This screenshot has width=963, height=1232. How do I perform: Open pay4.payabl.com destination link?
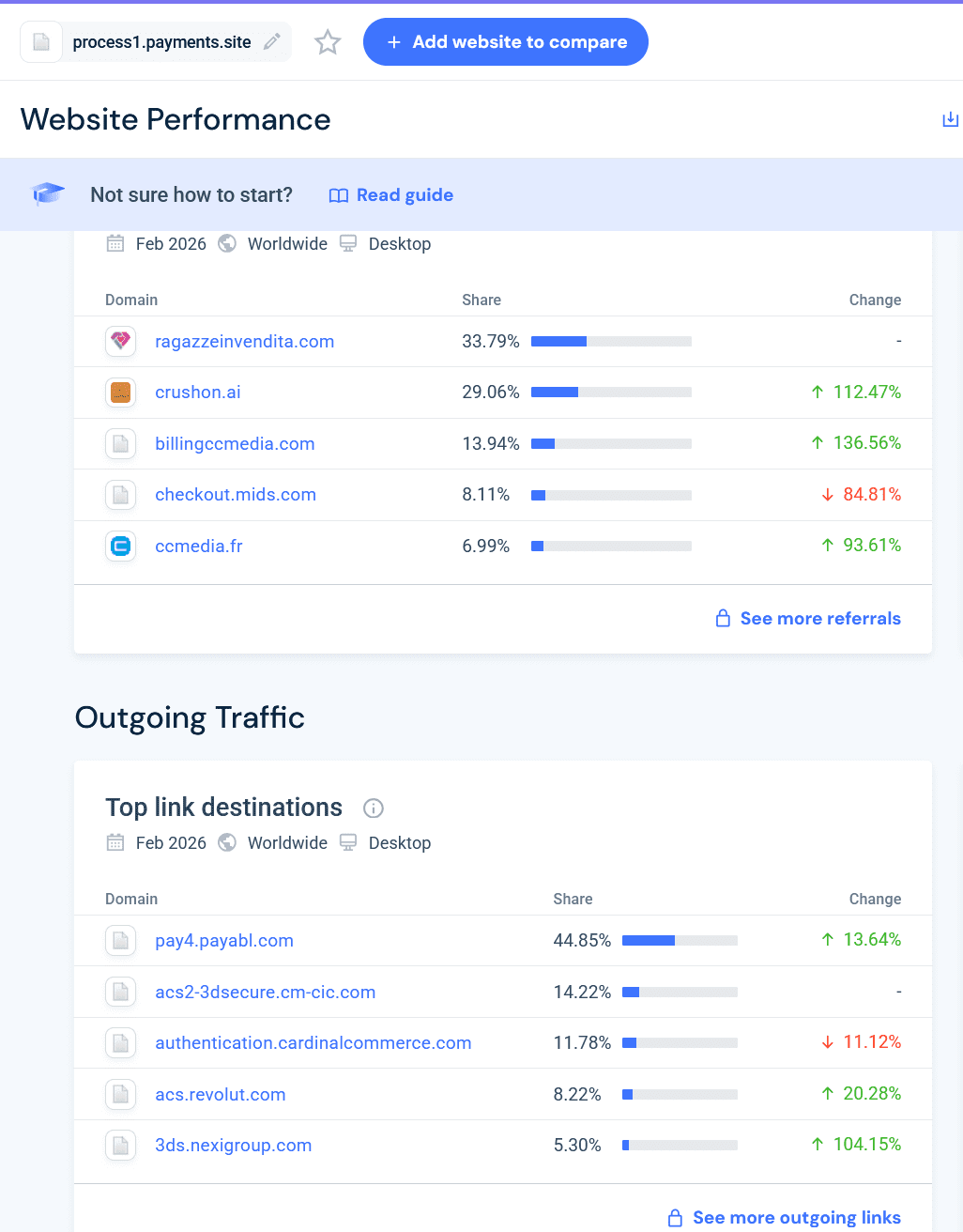(224, 940)
